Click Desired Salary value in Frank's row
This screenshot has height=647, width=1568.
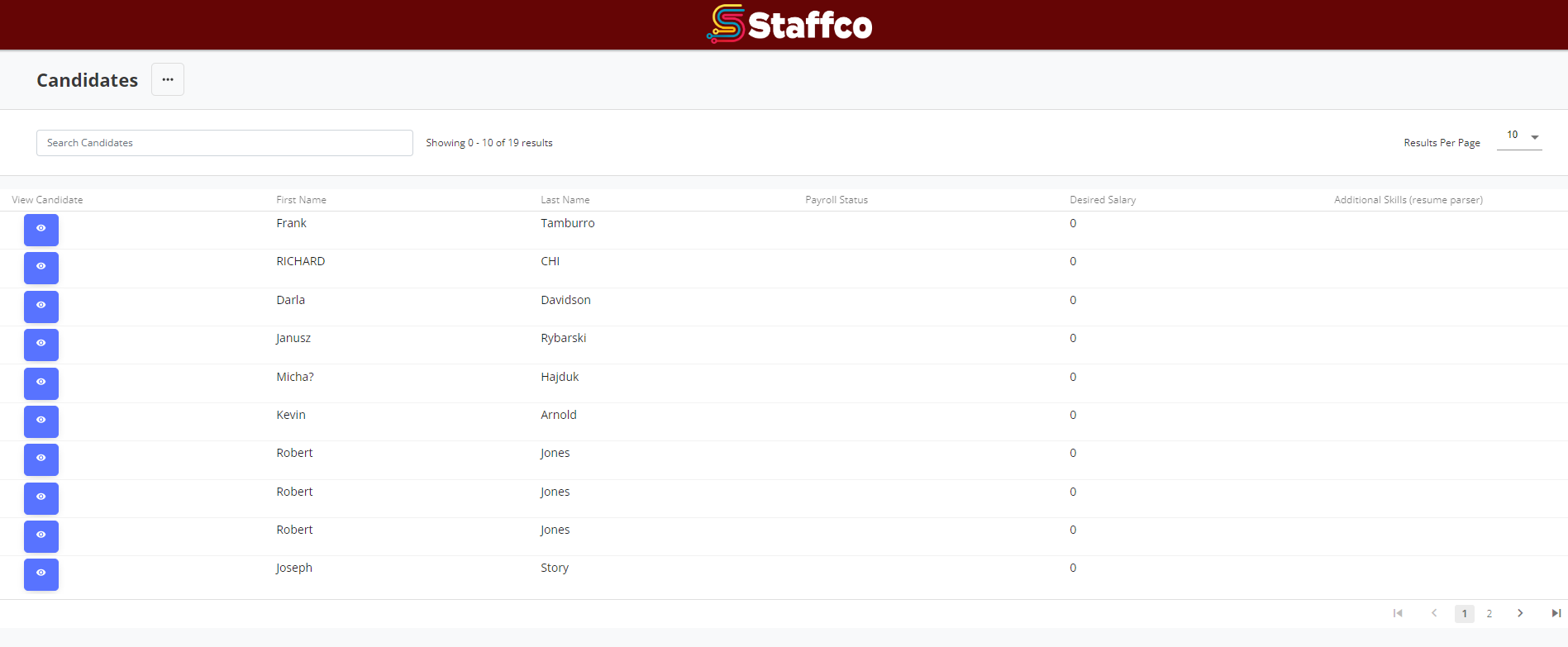[1073, 223]
